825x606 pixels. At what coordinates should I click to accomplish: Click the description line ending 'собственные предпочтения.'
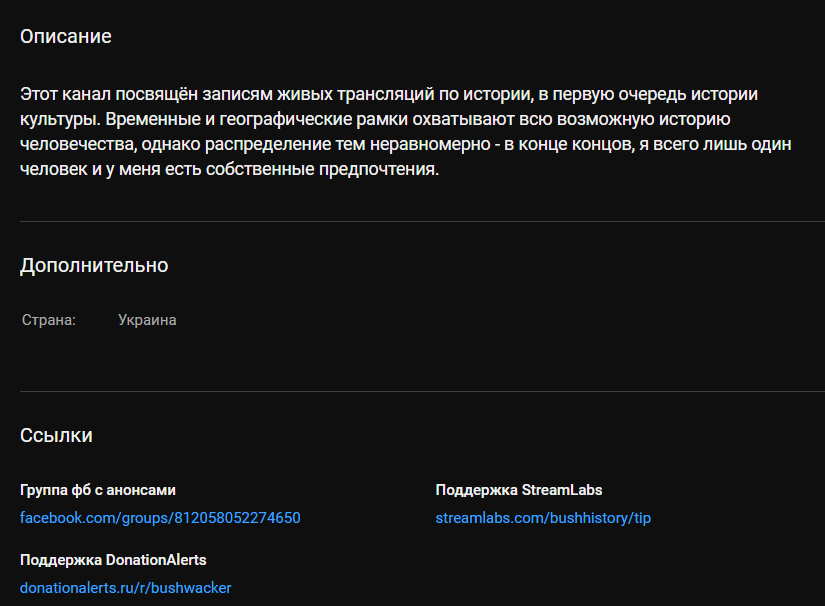[229, 170]
